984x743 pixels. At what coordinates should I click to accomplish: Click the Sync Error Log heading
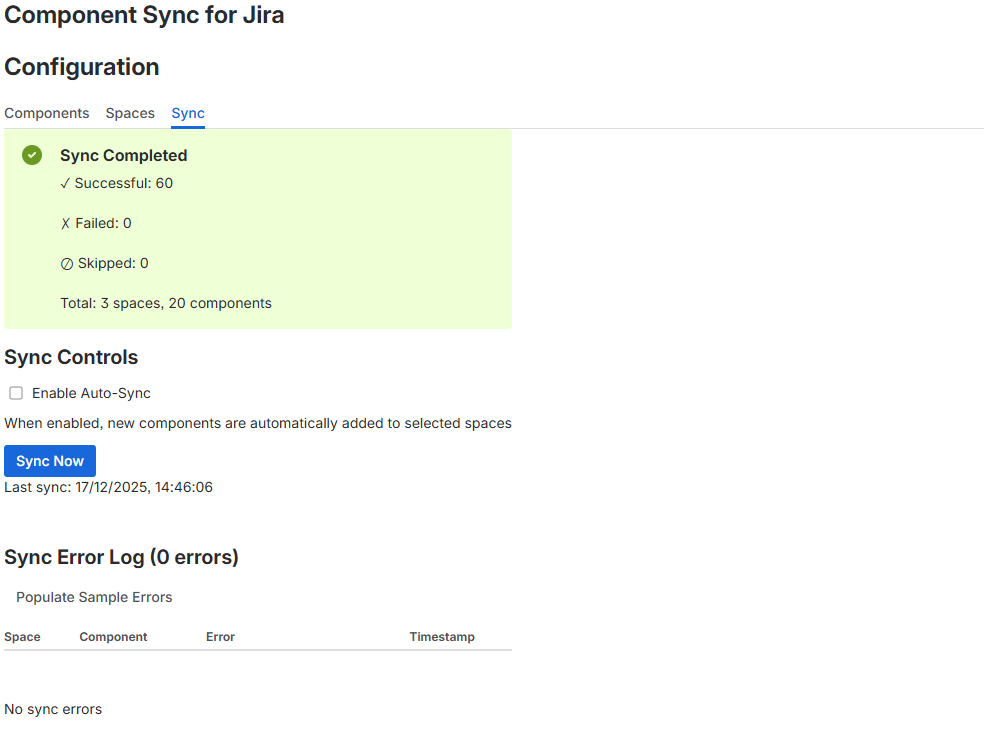click(x=120, y=557)
